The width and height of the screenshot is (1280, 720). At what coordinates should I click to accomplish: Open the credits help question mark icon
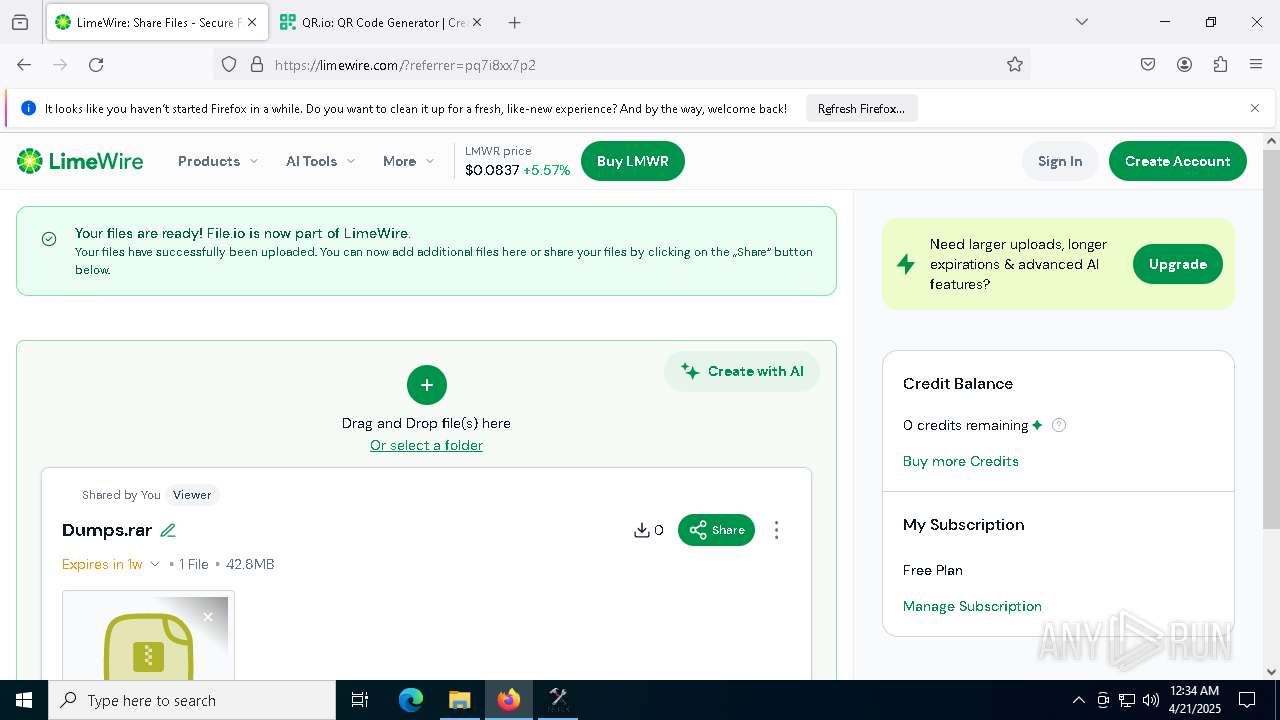pos(1059,425)
